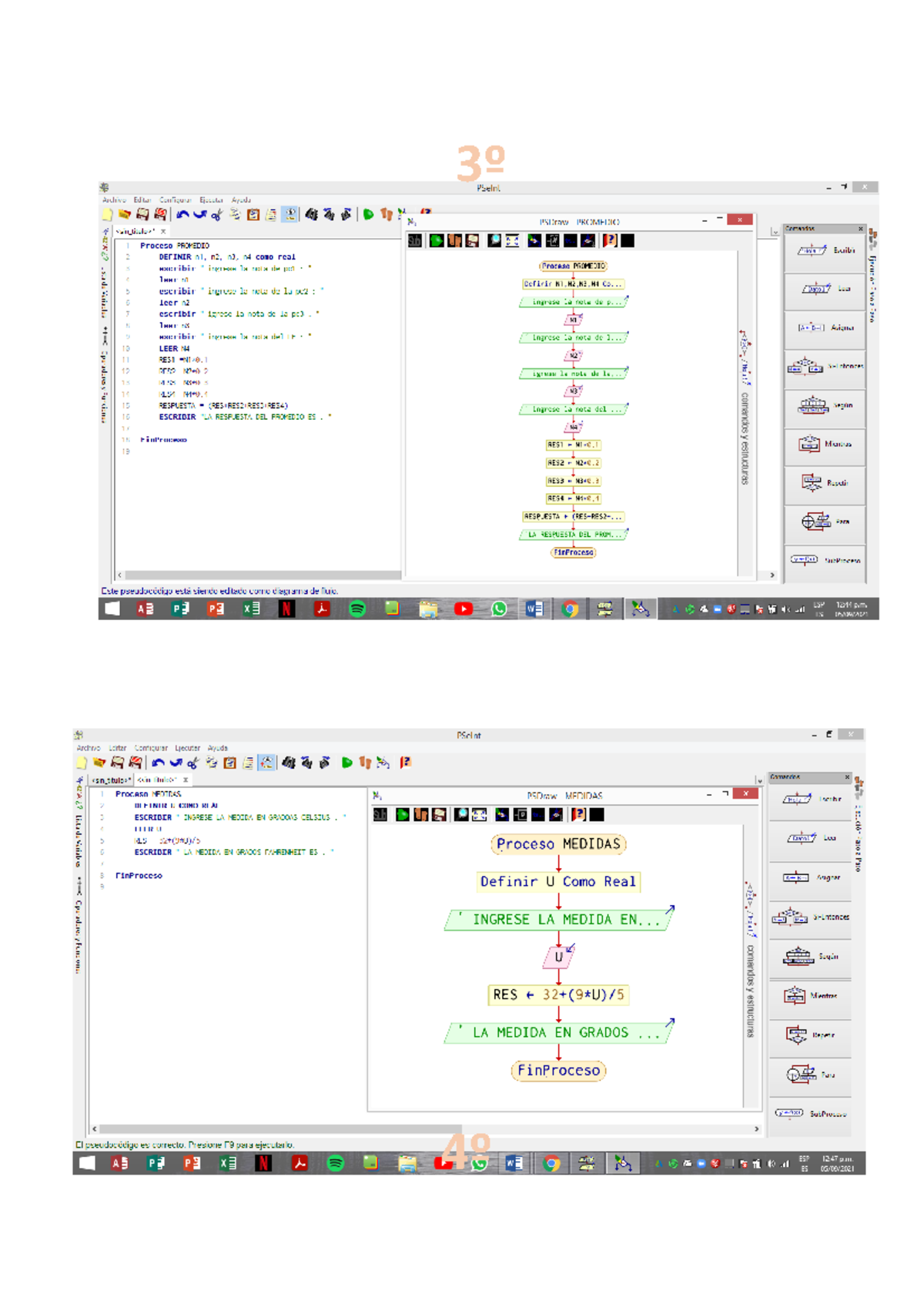Expand the tab list dropdown arrow in lower editor

pos(759,780)
